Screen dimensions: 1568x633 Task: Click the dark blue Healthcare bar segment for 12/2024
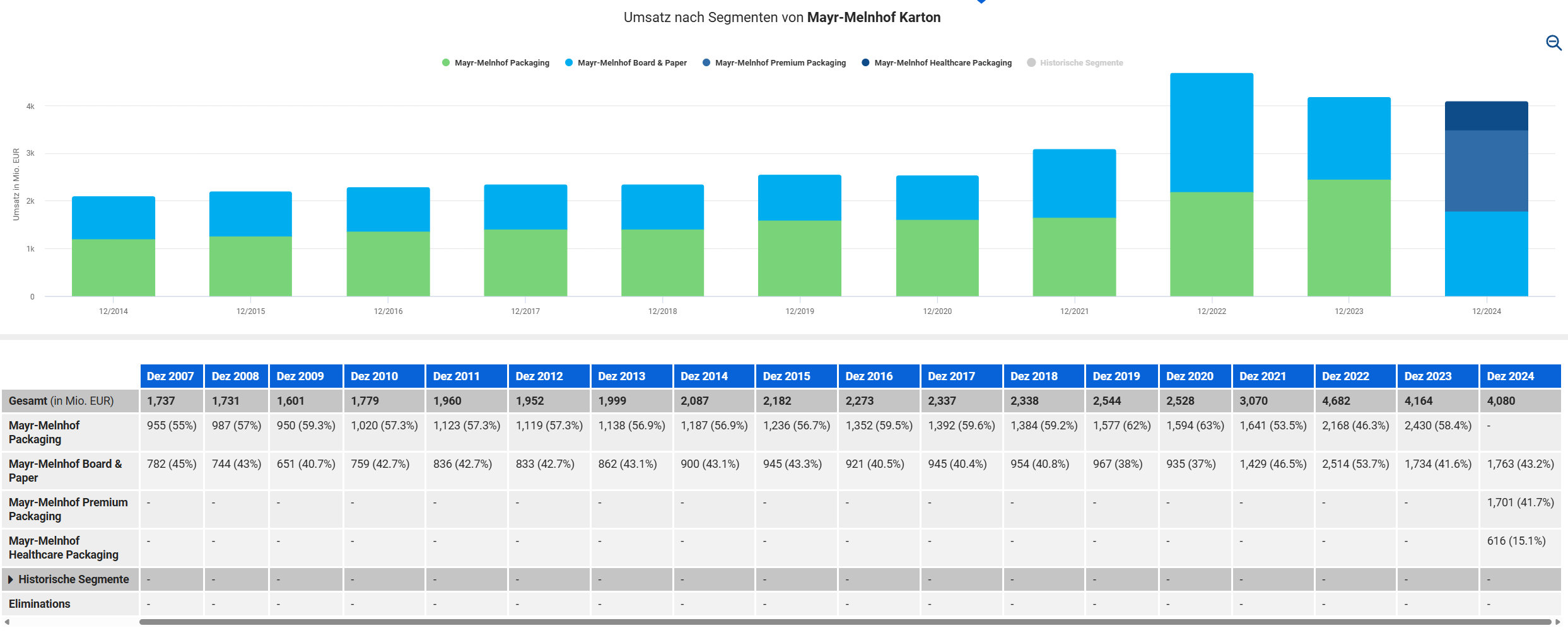[1486, 116]
